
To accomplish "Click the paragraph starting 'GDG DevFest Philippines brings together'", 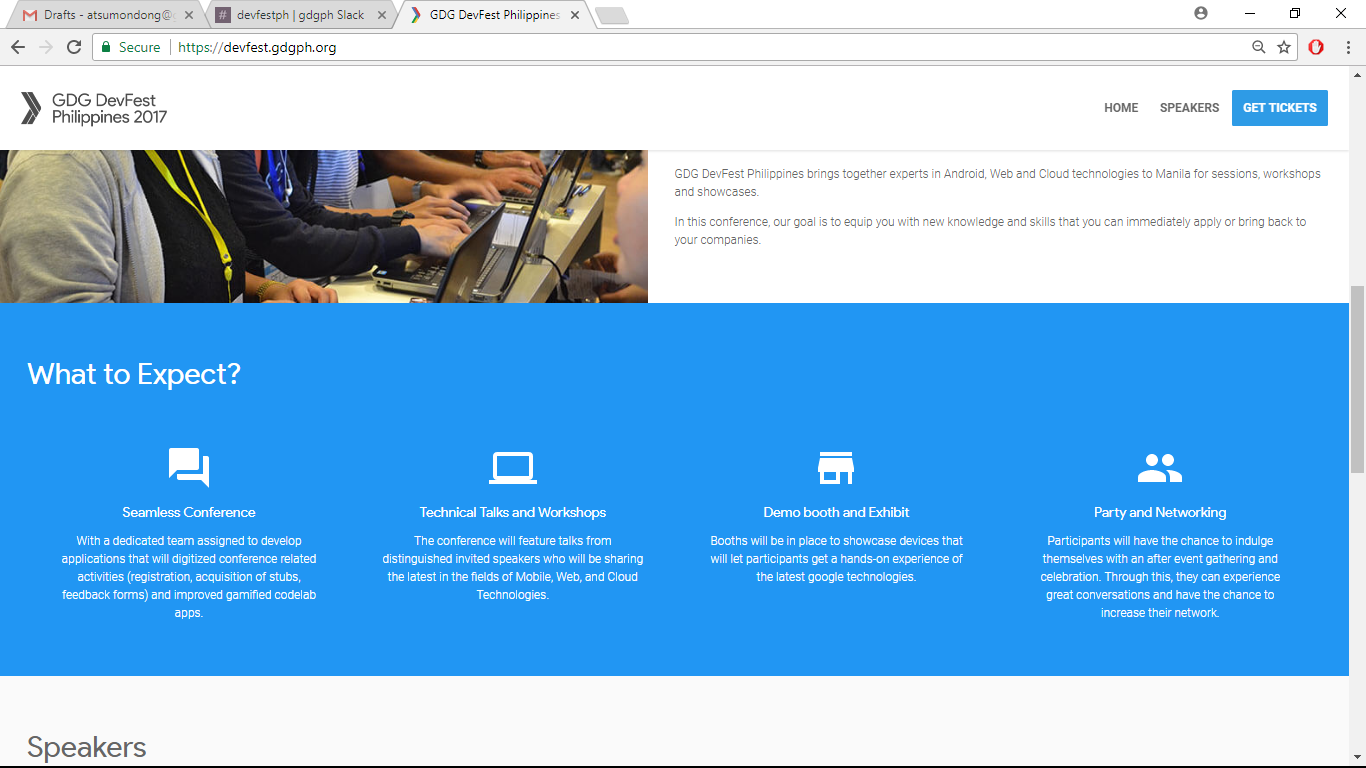I will point(998,182).
